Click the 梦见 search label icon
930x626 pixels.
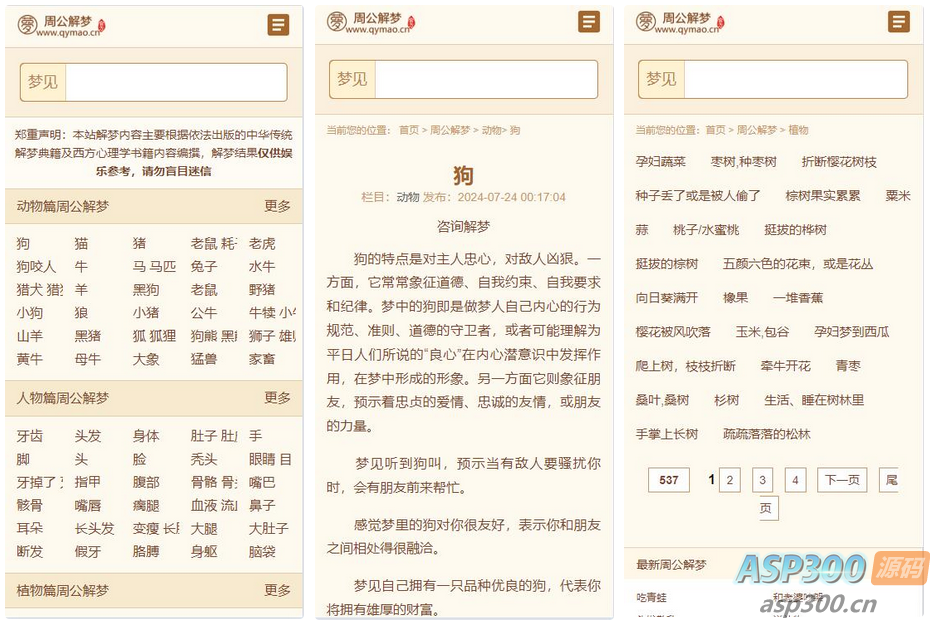tap(43, 80)
